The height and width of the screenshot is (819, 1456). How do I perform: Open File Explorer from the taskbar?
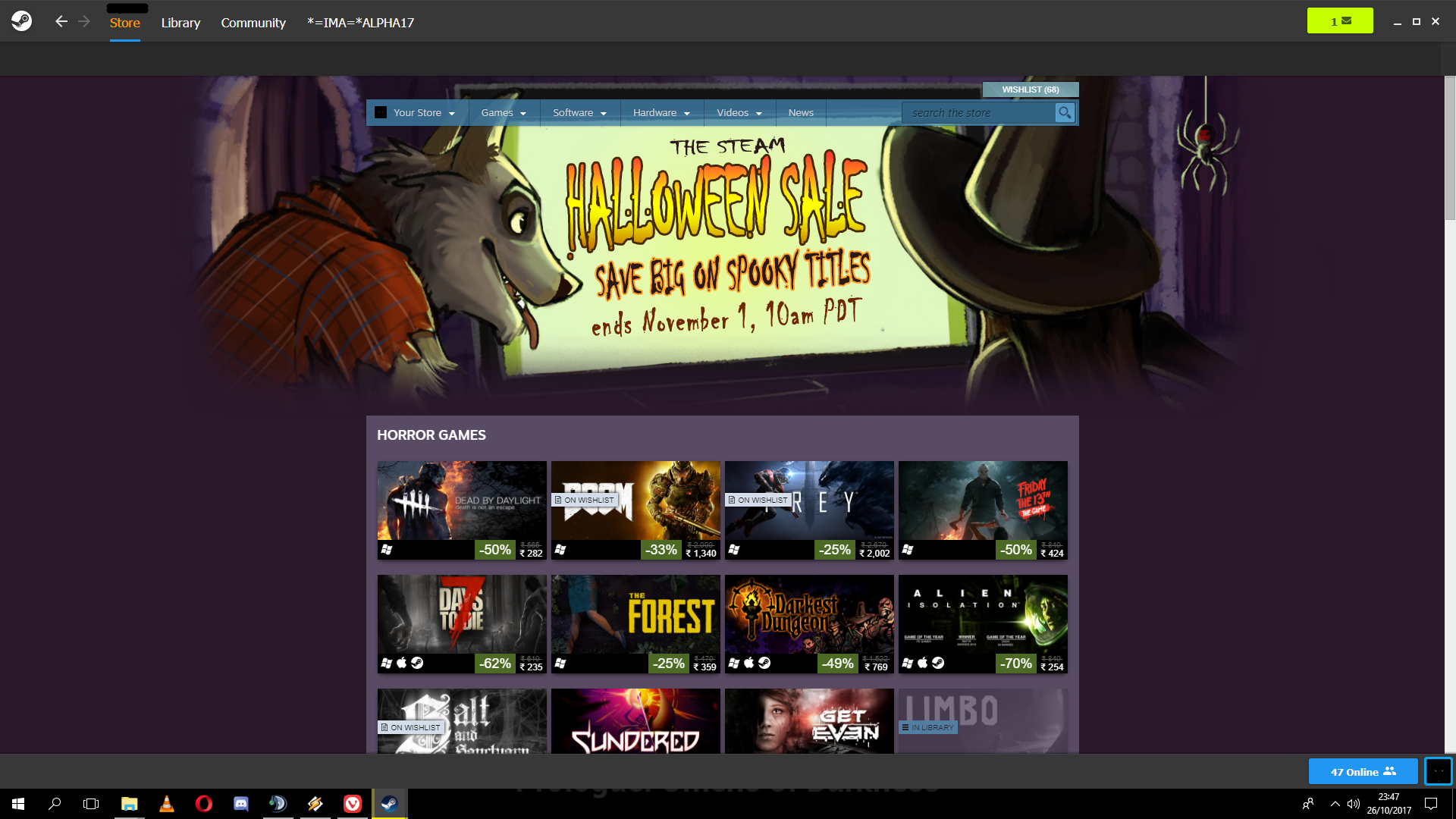click(x=129, y=804)
